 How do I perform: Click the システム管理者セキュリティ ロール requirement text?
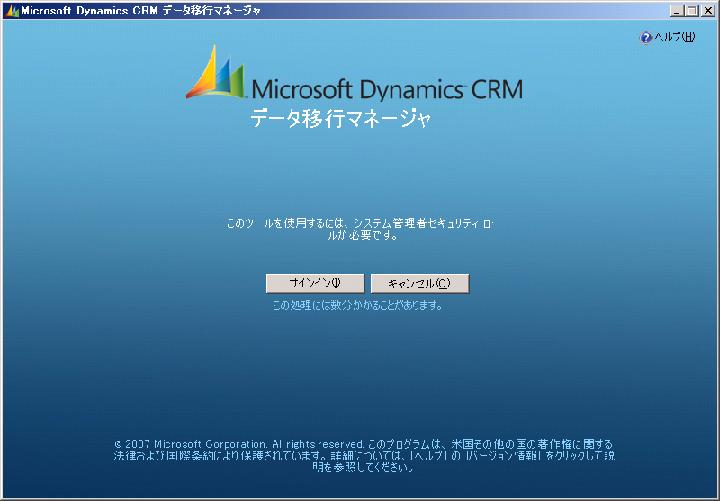point(360,230)
